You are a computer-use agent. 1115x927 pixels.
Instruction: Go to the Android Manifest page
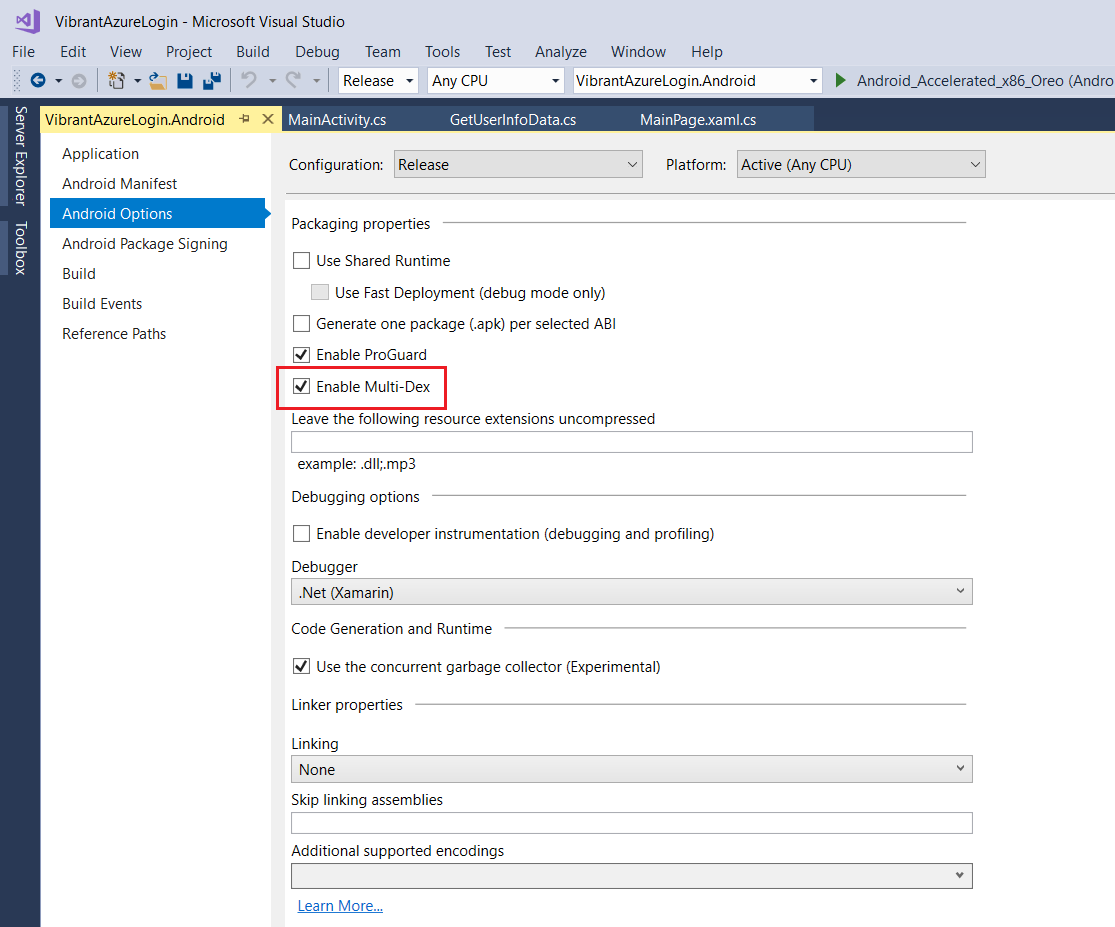119,183
